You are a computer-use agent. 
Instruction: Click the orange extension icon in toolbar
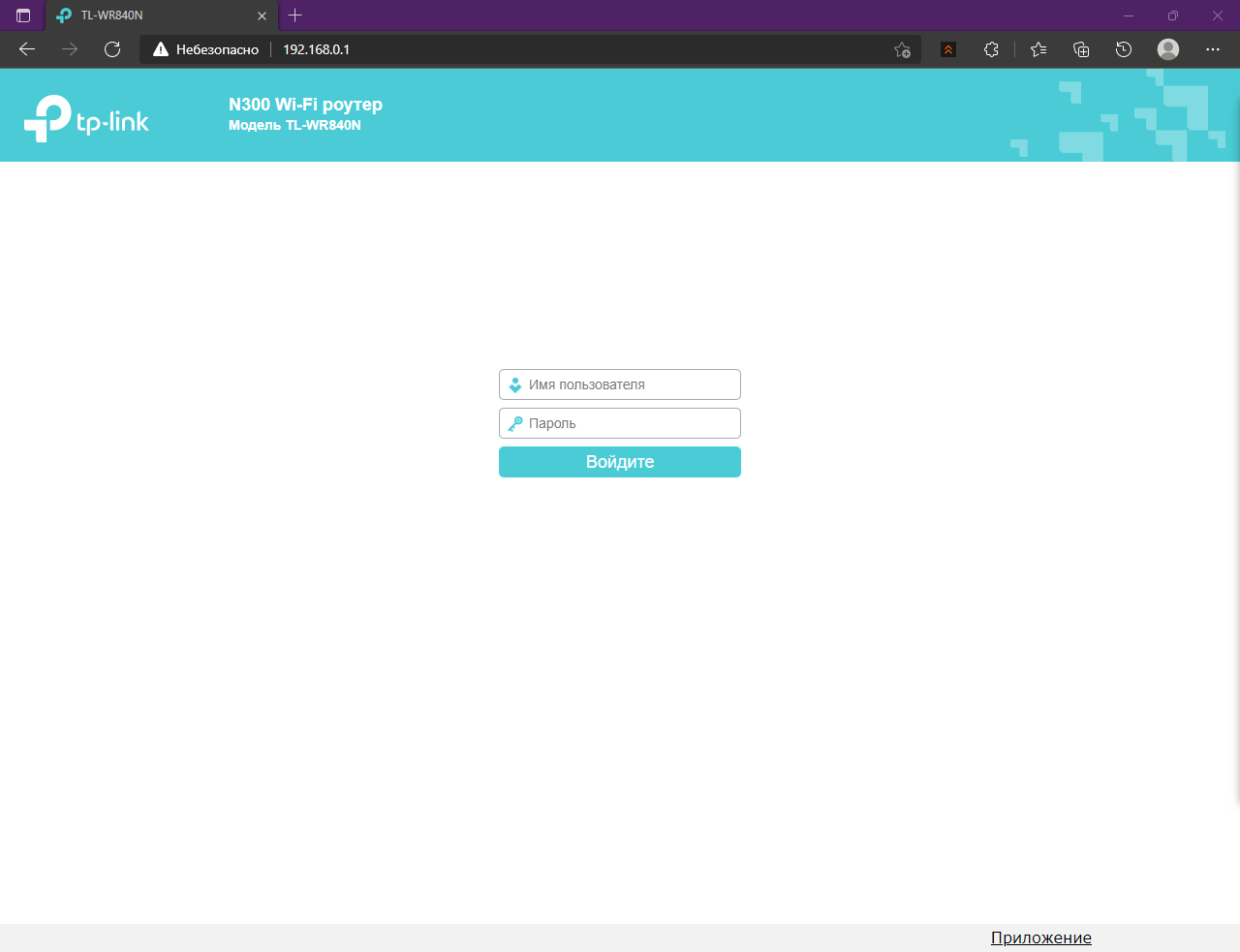pyautogui.click(x=948, y=49)
